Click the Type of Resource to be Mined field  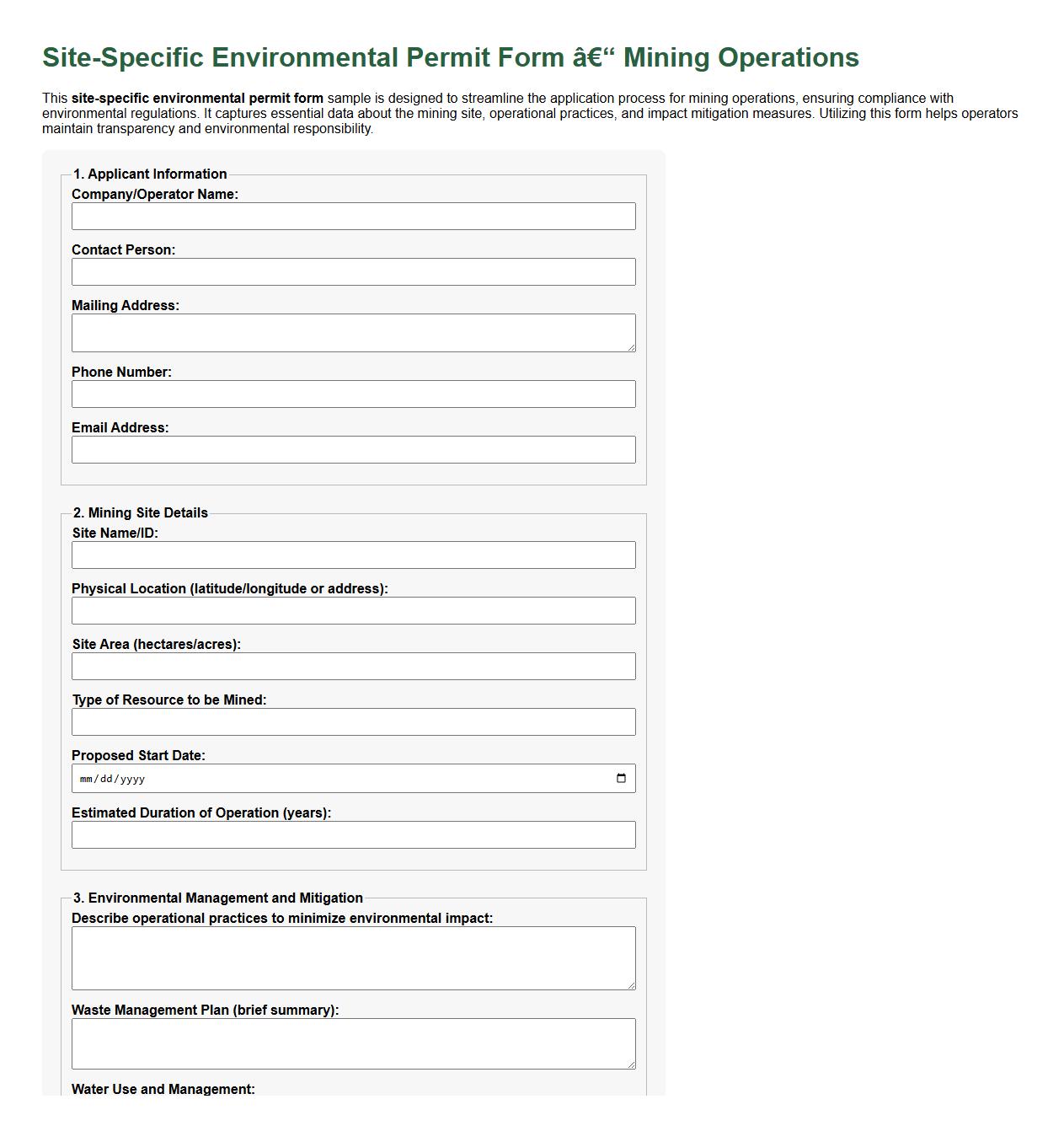pyautogui.click(x=354, y=721)
